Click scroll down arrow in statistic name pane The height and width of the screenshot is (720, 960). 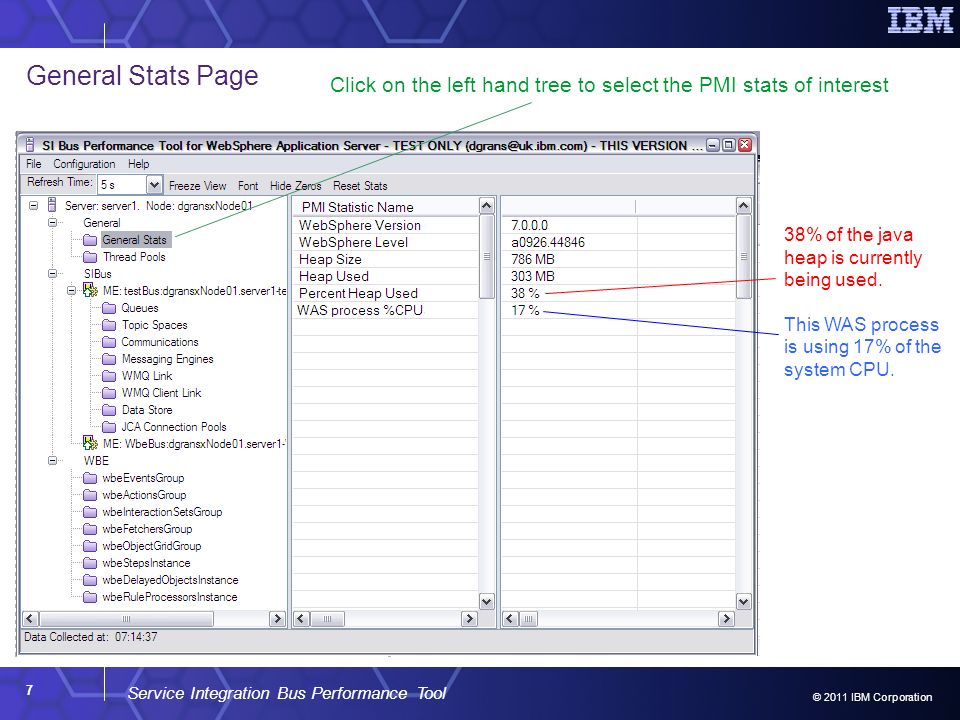click(x=487, y=602)
